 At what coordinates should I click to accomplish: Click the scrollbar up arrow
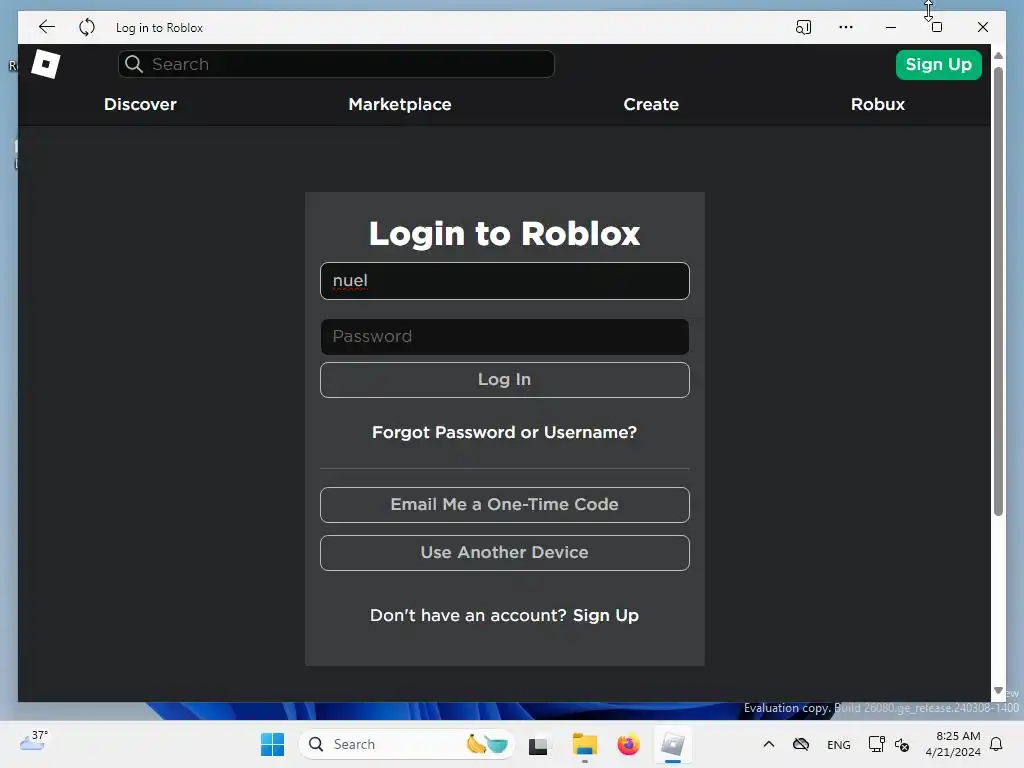pos(998,56)
